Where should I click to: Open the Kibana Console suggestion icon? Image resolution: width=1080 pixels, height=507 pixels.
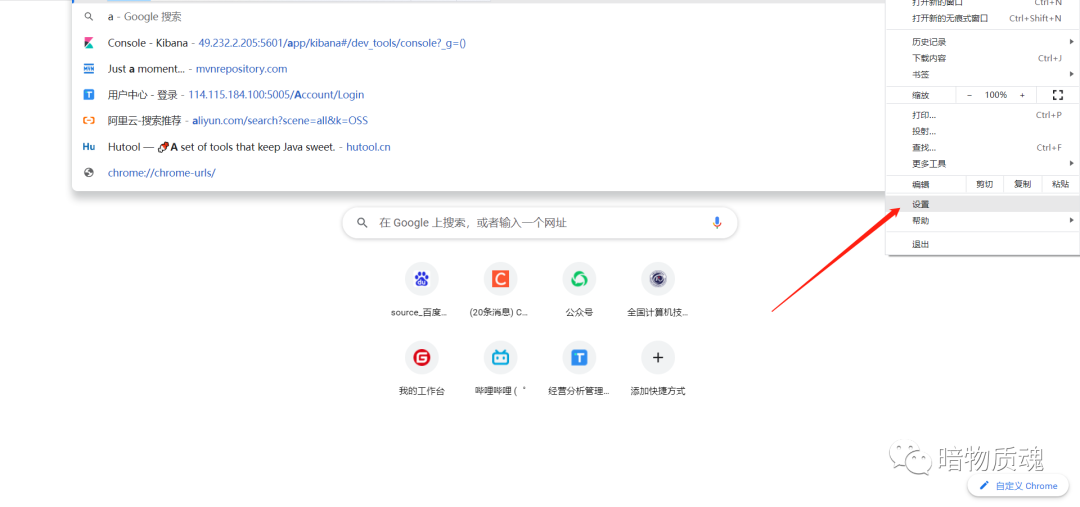coord(89,43)
